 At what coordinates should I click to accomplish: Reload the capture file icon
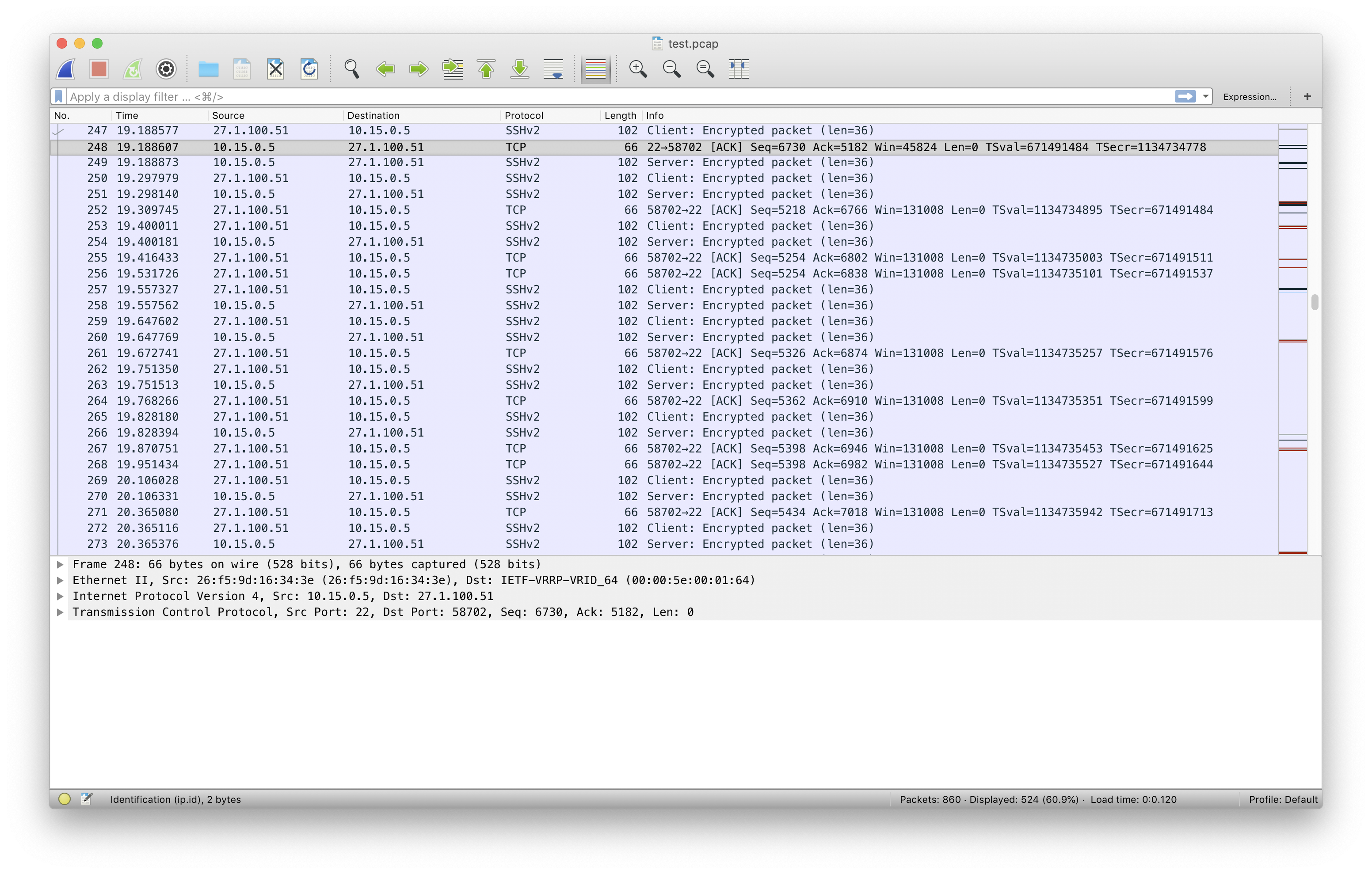(x=309, y=69)
